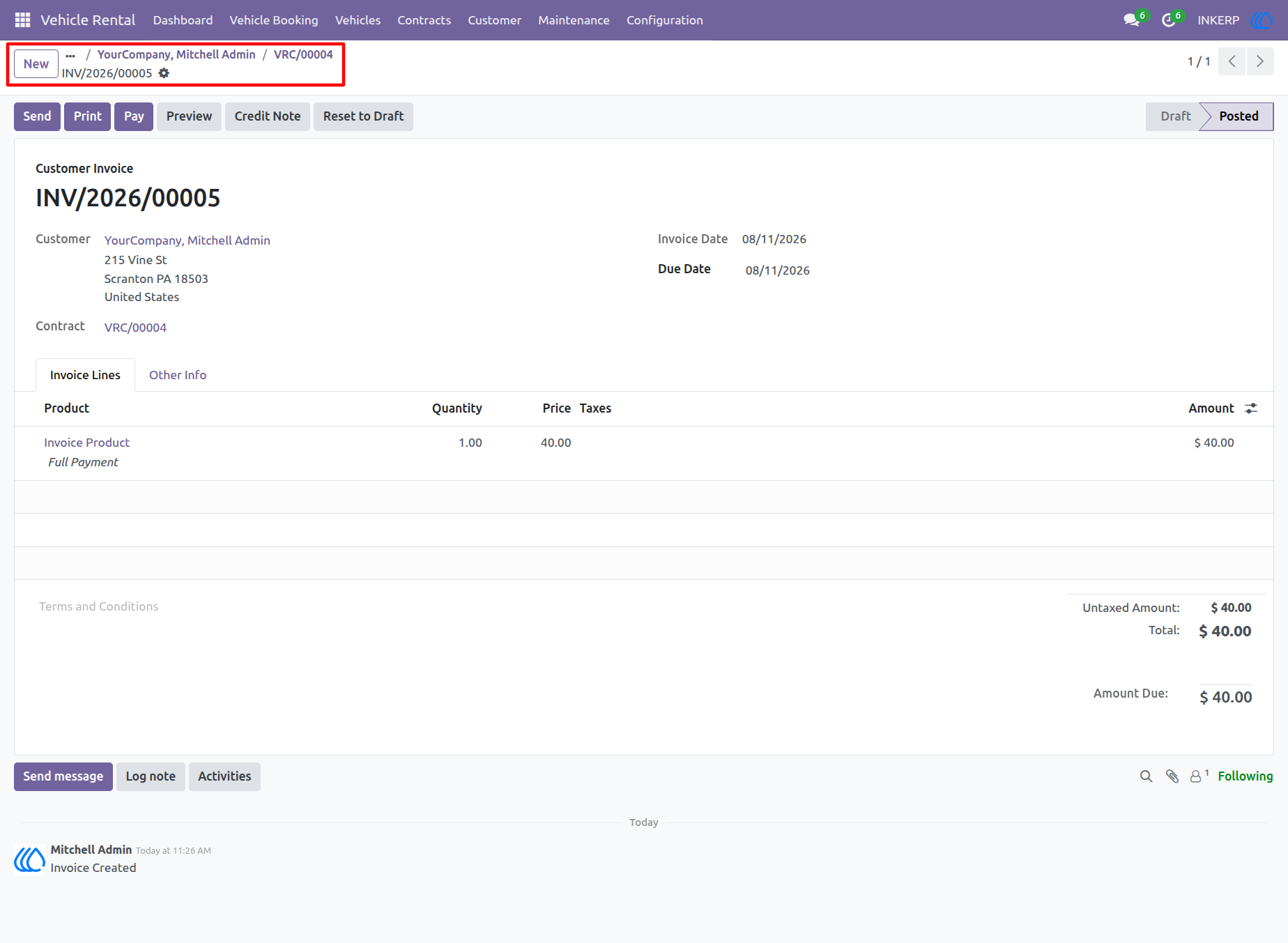The width and height of the screenshot is (1288, 943).
Task: Open YourCompany, Mitchell Admin breadcrumb link
Action: [176, 54]
